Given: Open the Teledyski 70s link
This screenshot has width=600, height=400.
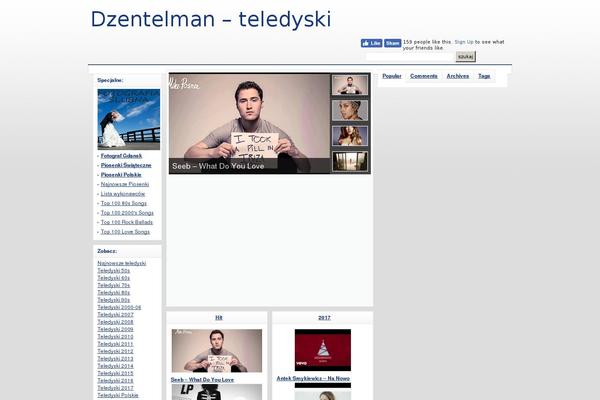Looking at the screenshot, I should point(114,285).
